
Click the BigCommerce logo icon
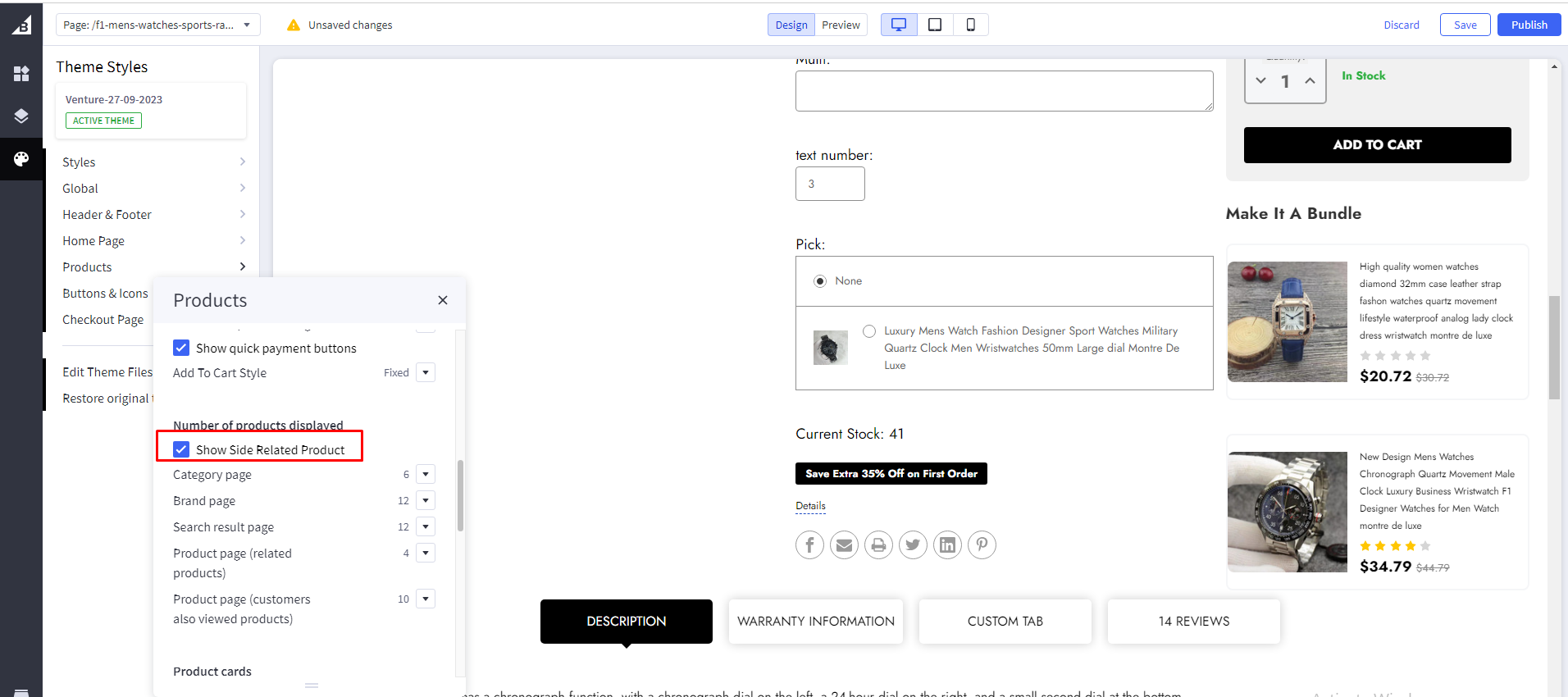(x=21, y=25)
